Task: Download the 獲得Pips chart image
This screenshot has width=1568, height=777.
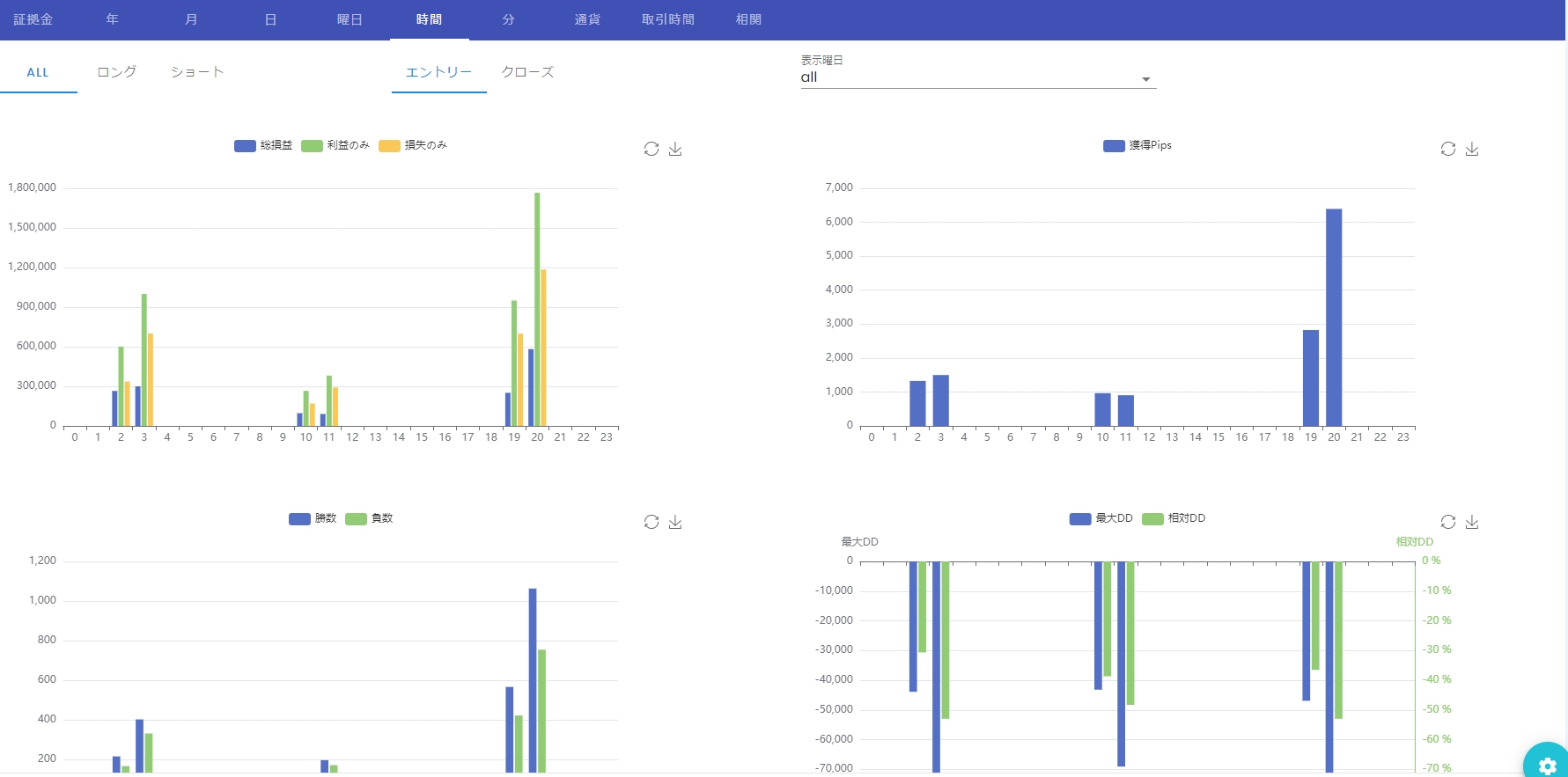Action: [1472, 150]
